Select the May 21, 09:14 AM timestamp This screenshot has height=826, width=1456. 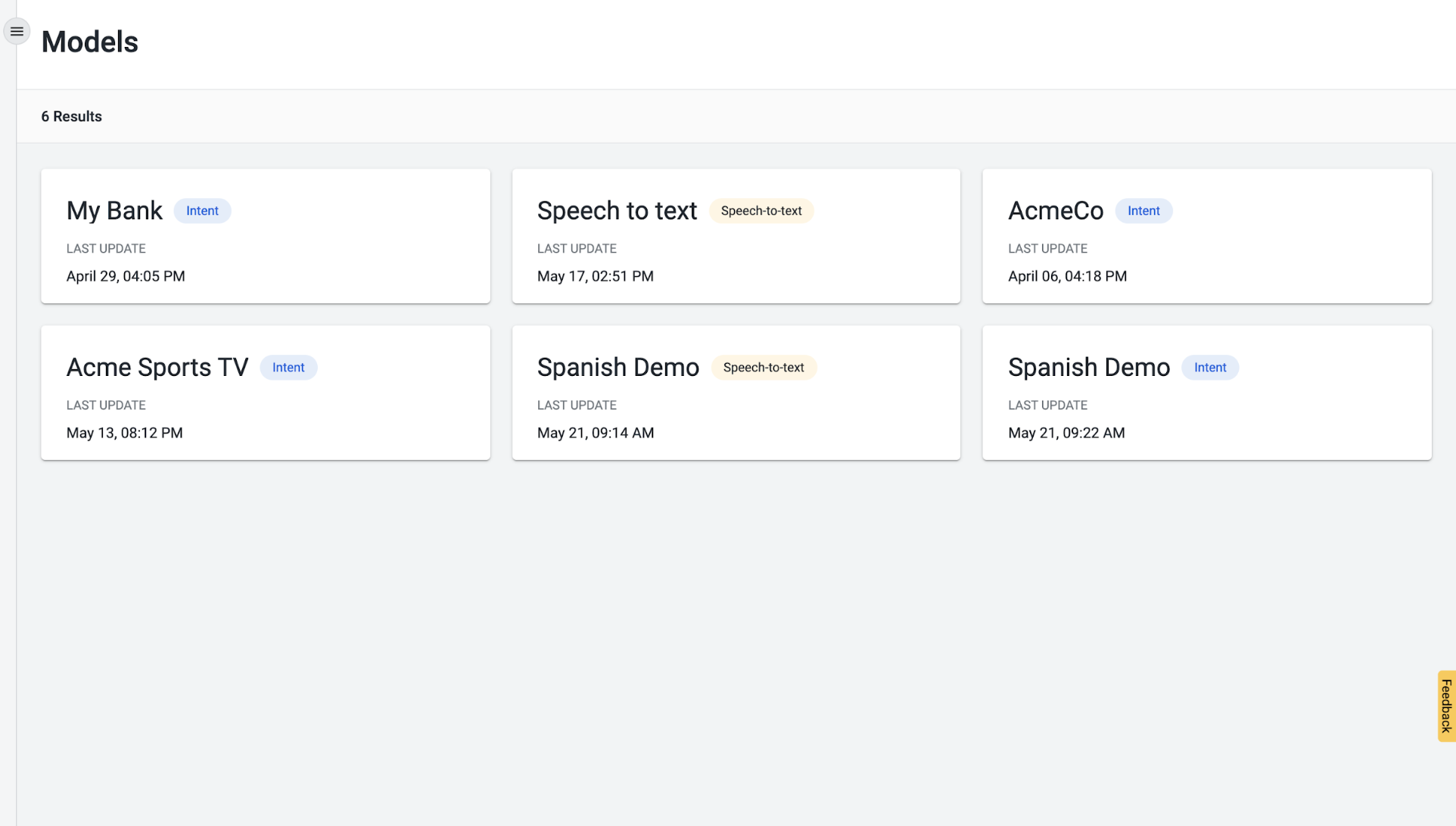click(x=596, y=433)
